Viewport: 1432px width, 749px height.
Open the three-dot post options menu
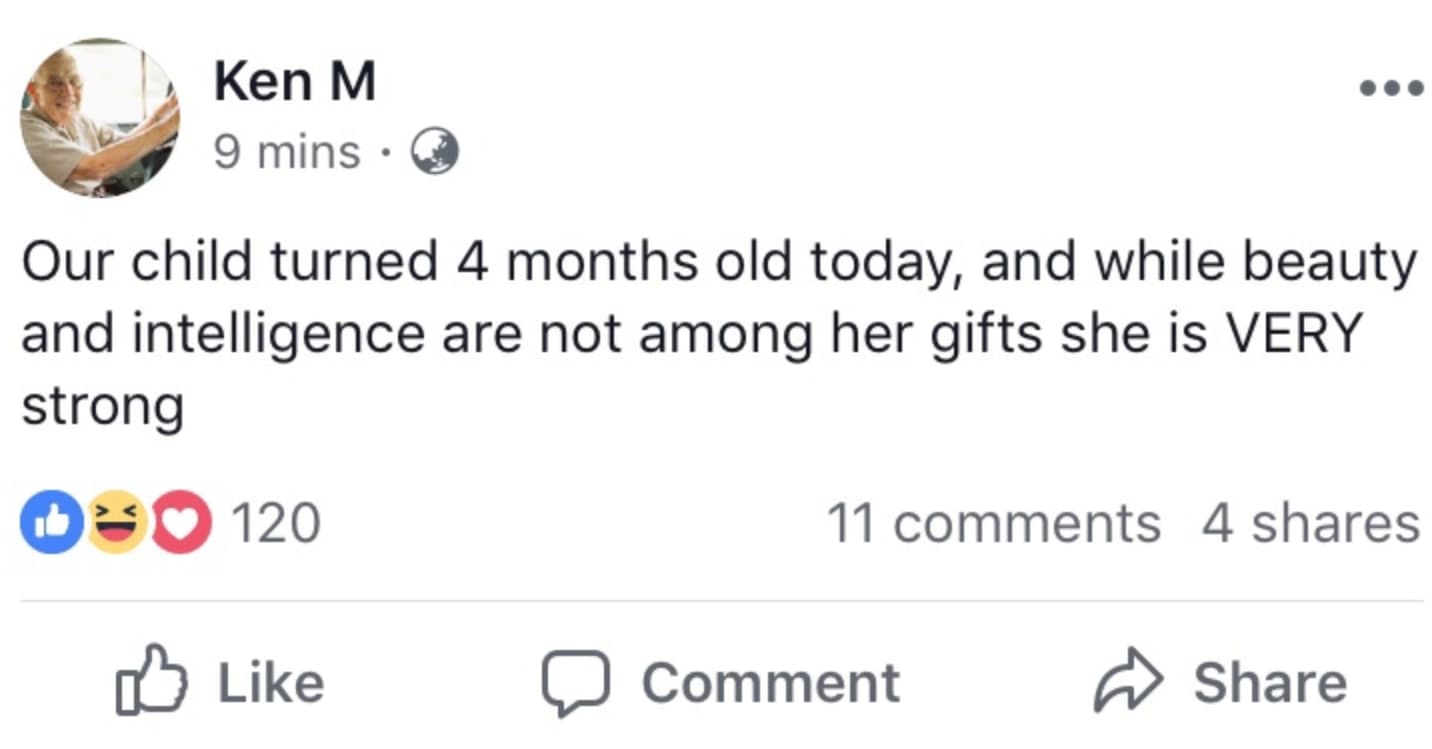point(1391,89)
